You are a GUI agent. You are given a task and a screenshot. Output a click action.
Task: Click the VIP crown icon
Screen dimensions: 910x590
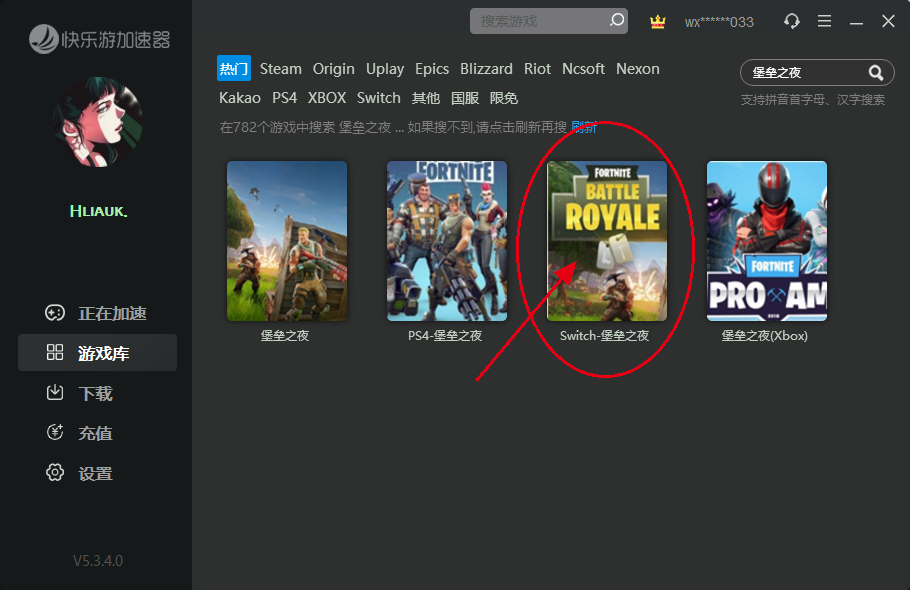(658, 22)
